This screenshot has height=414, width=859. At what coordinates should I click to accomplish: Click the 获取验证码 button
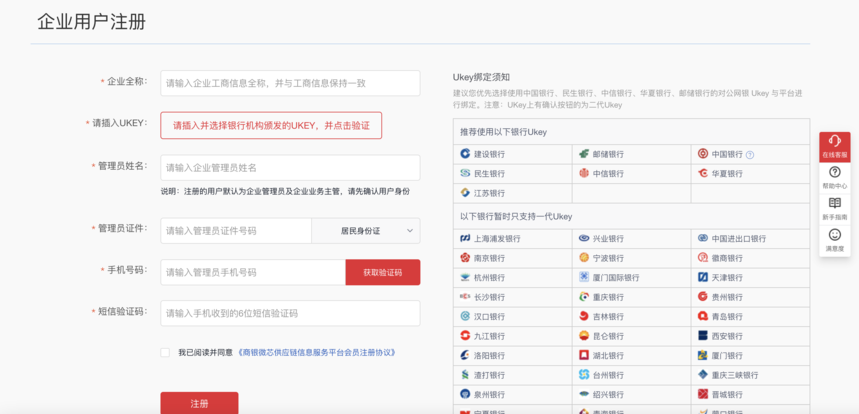point(382,272)
